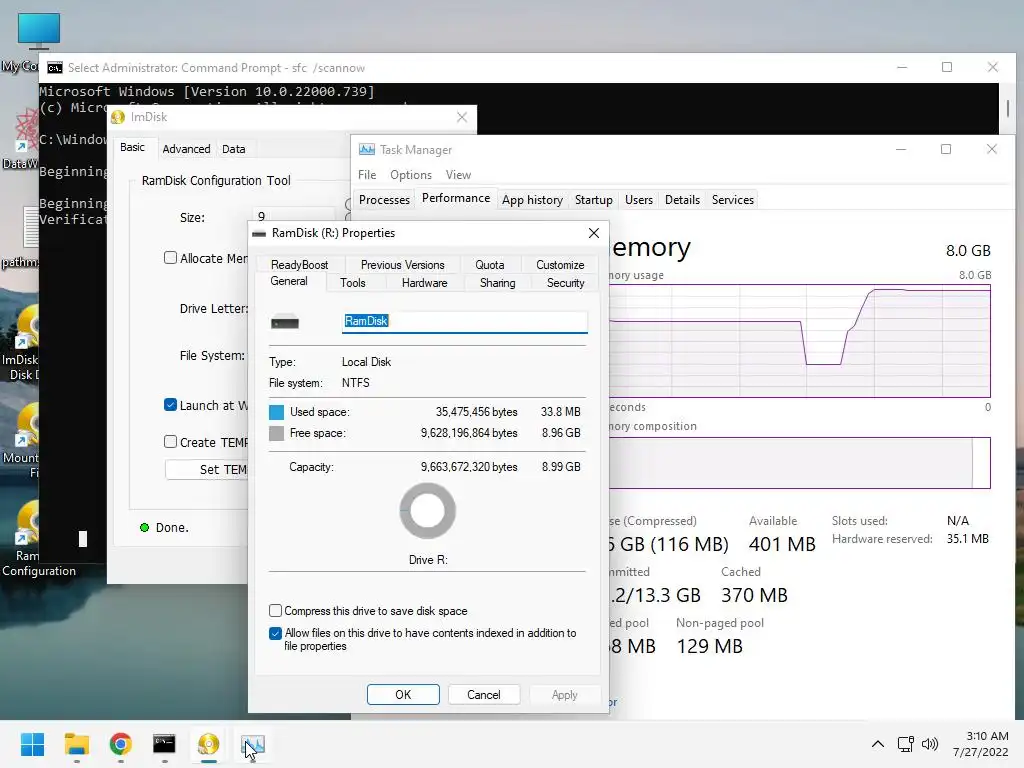
Task: Select ImDisk Basic tab
Action: click(x=133, y=148)
